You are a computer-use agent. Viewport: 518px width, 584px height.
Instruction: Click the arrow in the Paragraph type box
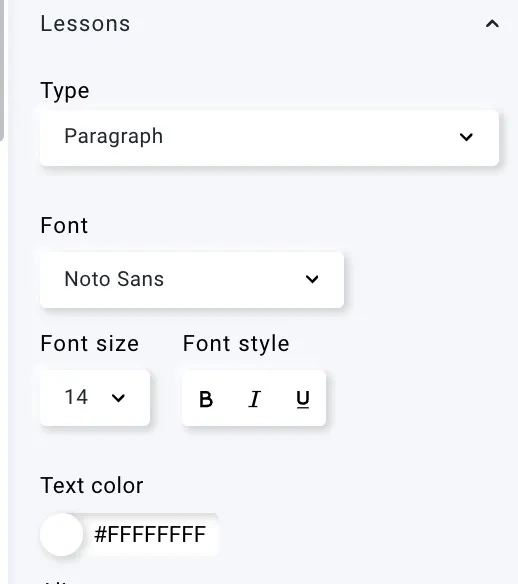(x=466, y=137)
